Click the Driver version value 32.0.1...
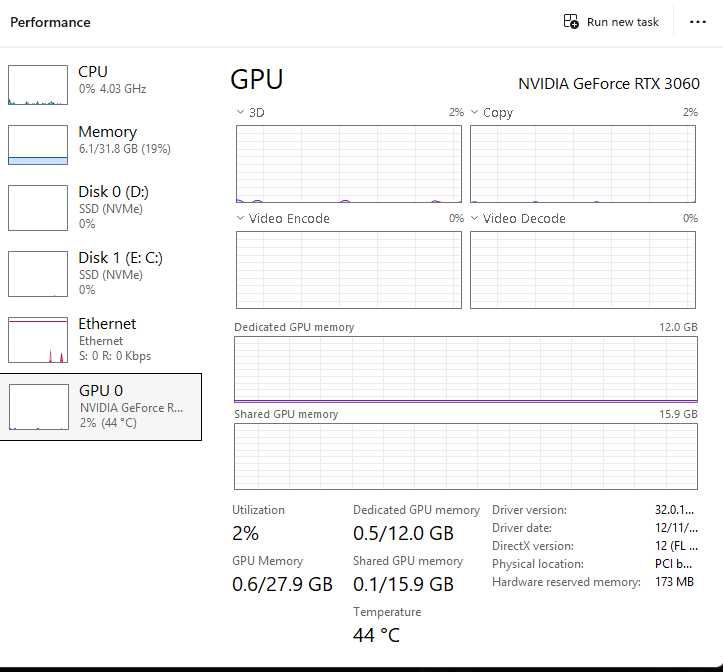 [x=674, y=510]
